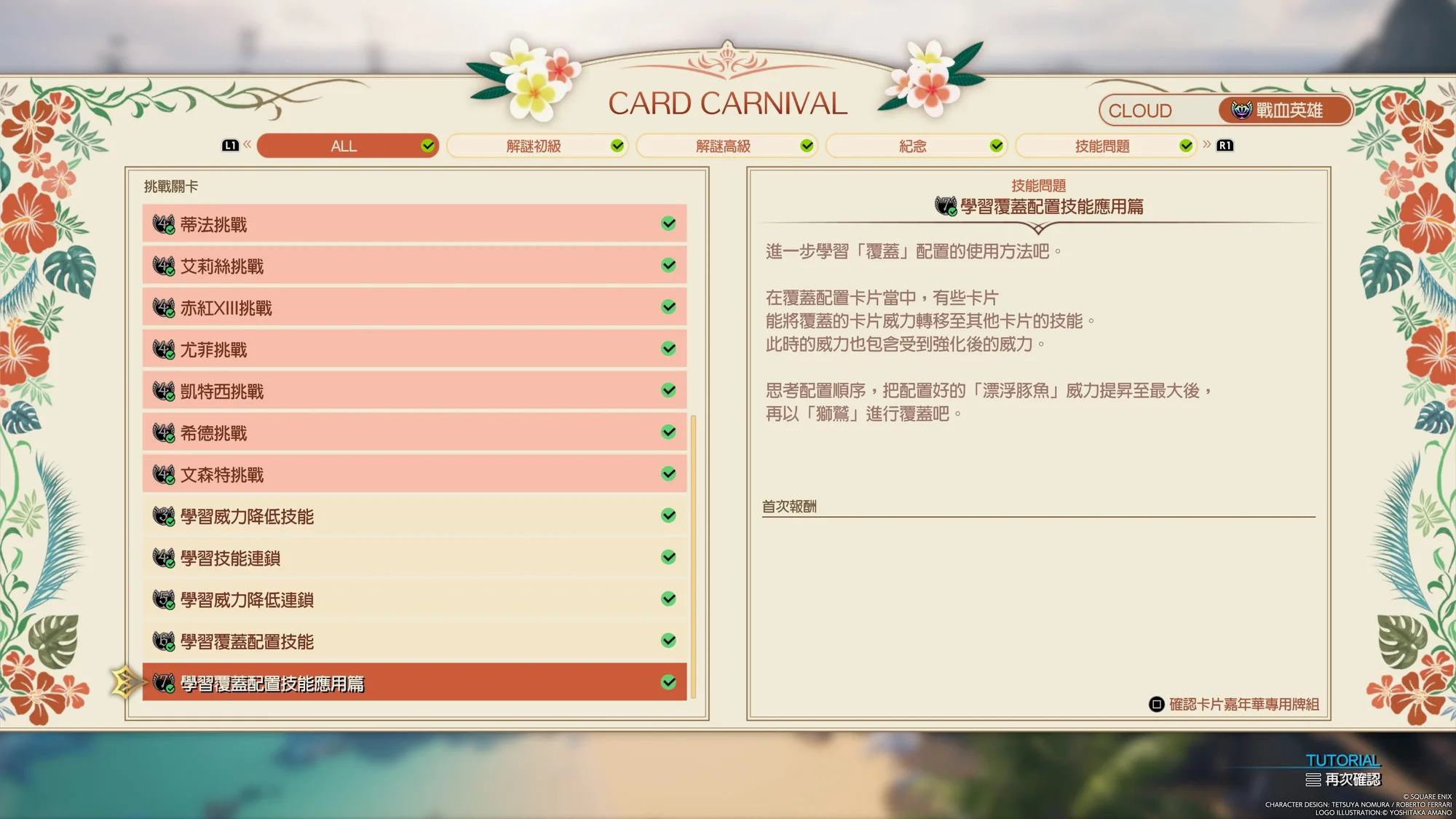The width and height of the screenshot is (1456, 819).
Task: Click the highlighted 學習覆蓋配置技能應用篇 entry
Action: point(414,682)
